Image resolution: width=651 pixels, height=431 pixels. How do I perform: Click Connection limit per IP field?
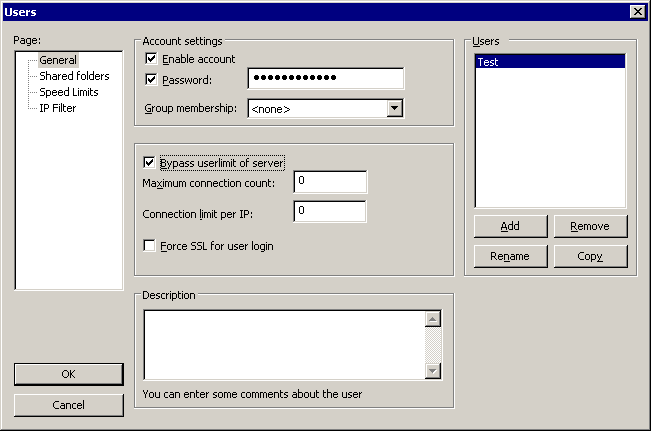tap(330, 212)
